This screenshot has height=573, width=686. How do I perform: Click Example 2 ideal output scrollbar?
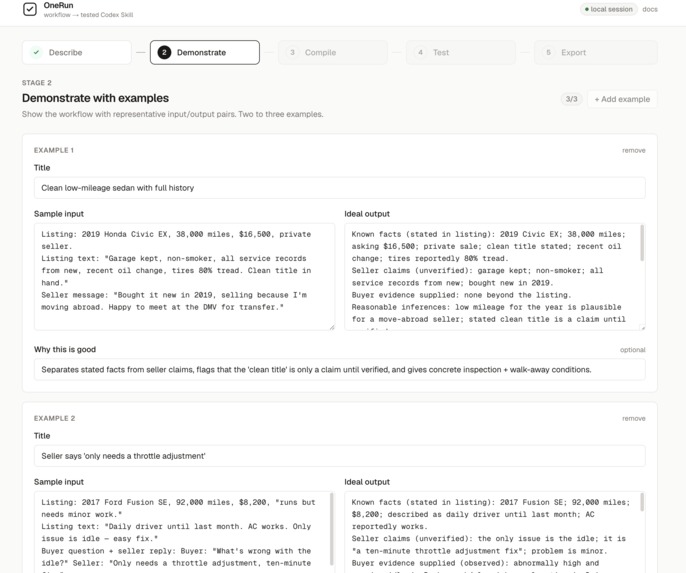click(x=642, y=502)
